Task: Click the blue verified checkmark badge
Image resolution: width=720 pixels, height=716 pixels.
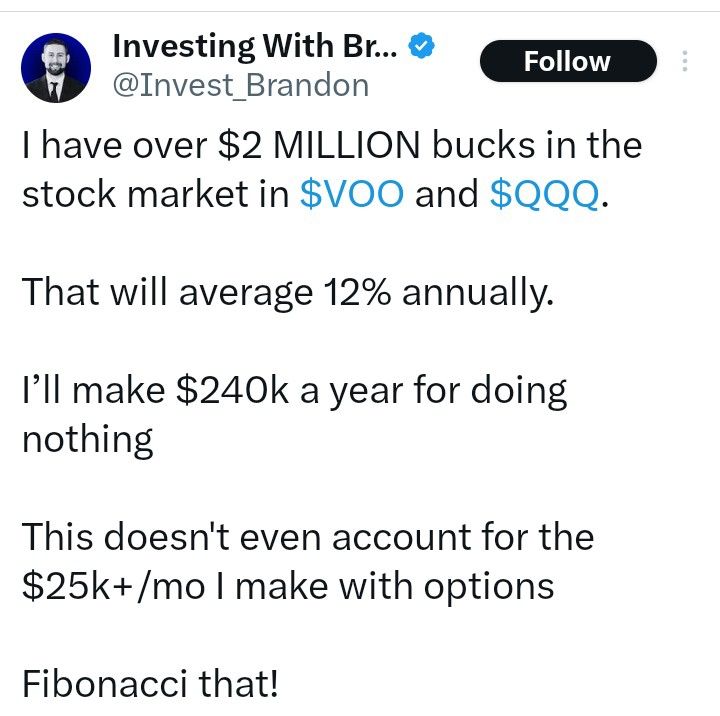Action: (422, 45)
